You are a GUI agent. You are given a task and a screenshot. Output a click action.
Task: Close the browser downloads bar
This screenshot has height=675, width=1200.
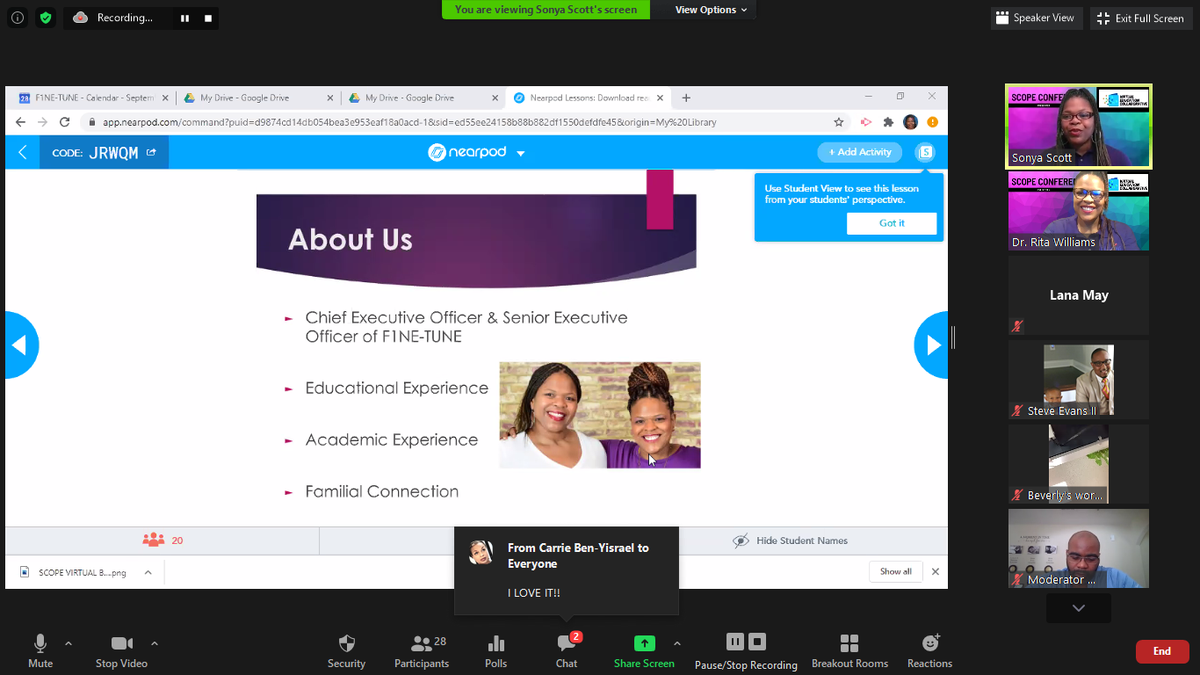pyautogui.click(x=935, y=572)
